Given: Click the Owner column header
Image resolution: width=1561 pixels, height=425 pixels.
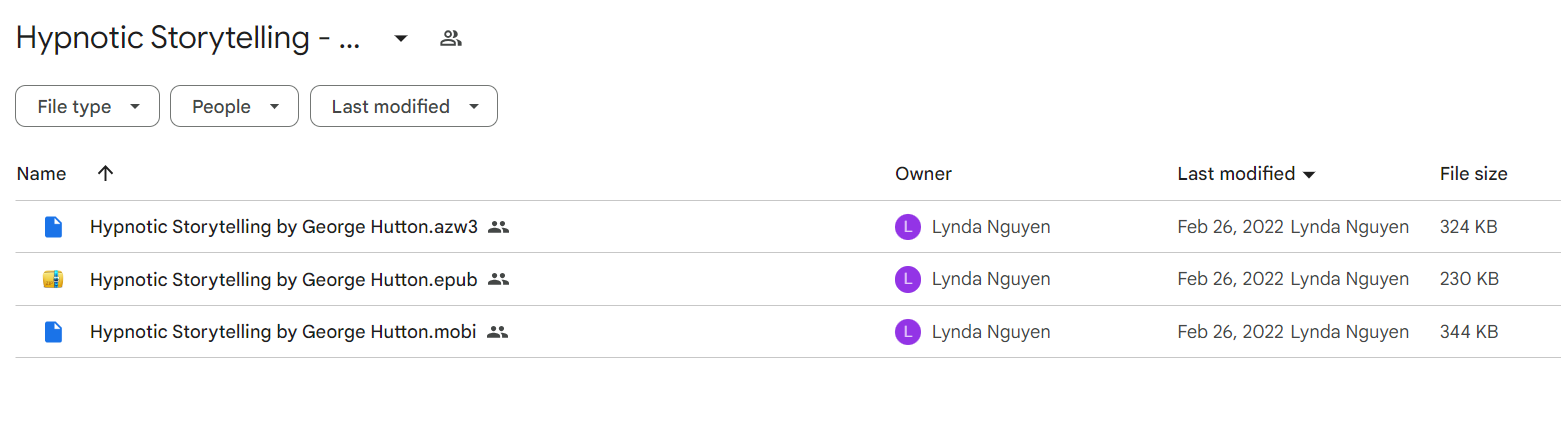Looking at the screenshot, I should pyautogui.click(x=923, y=174).
